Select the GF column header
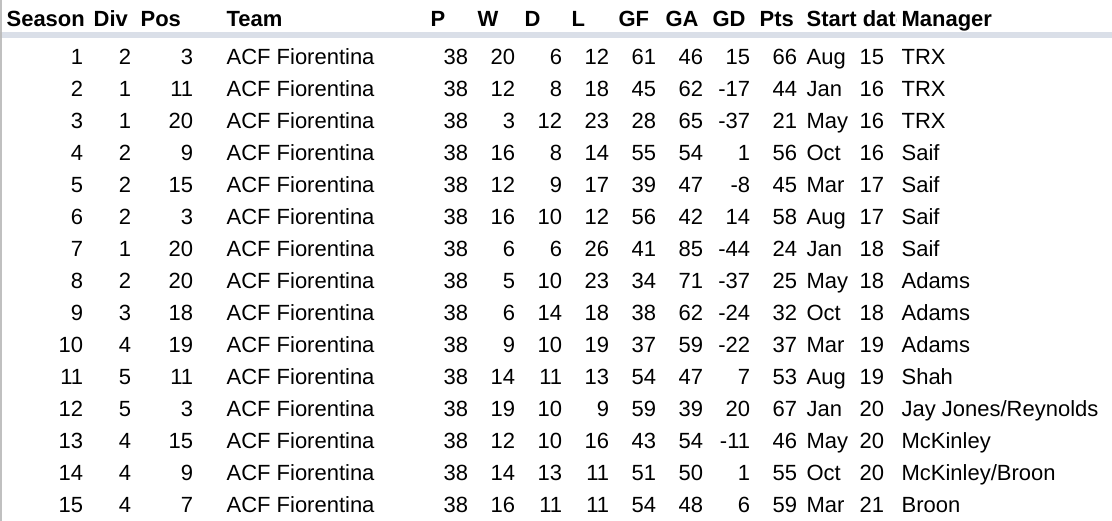This screenshot has width=1112, height=521. [x=634, y=19]
